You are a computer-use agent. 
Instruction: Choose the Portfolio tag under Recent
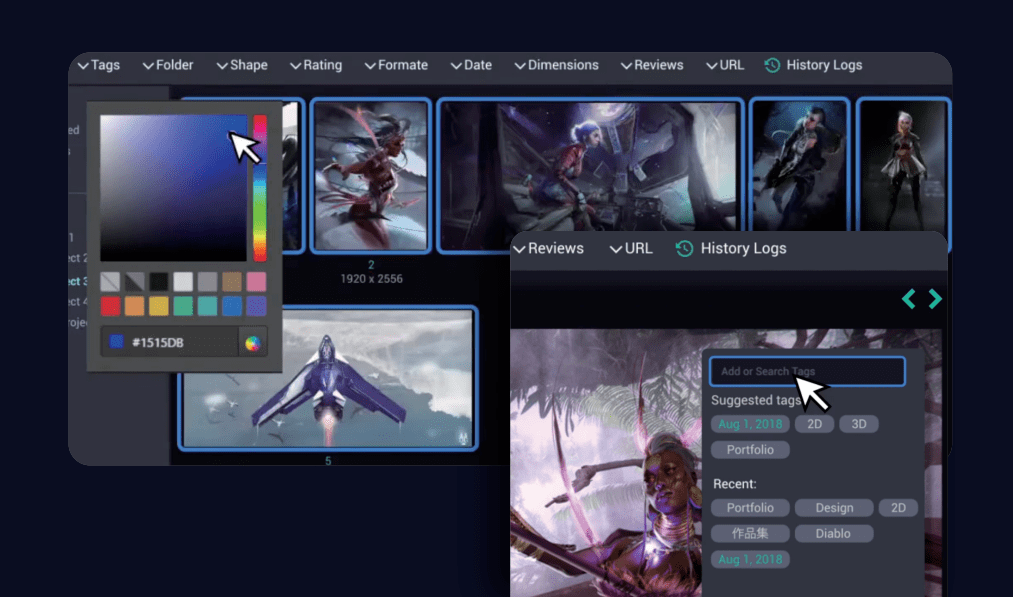750,508
